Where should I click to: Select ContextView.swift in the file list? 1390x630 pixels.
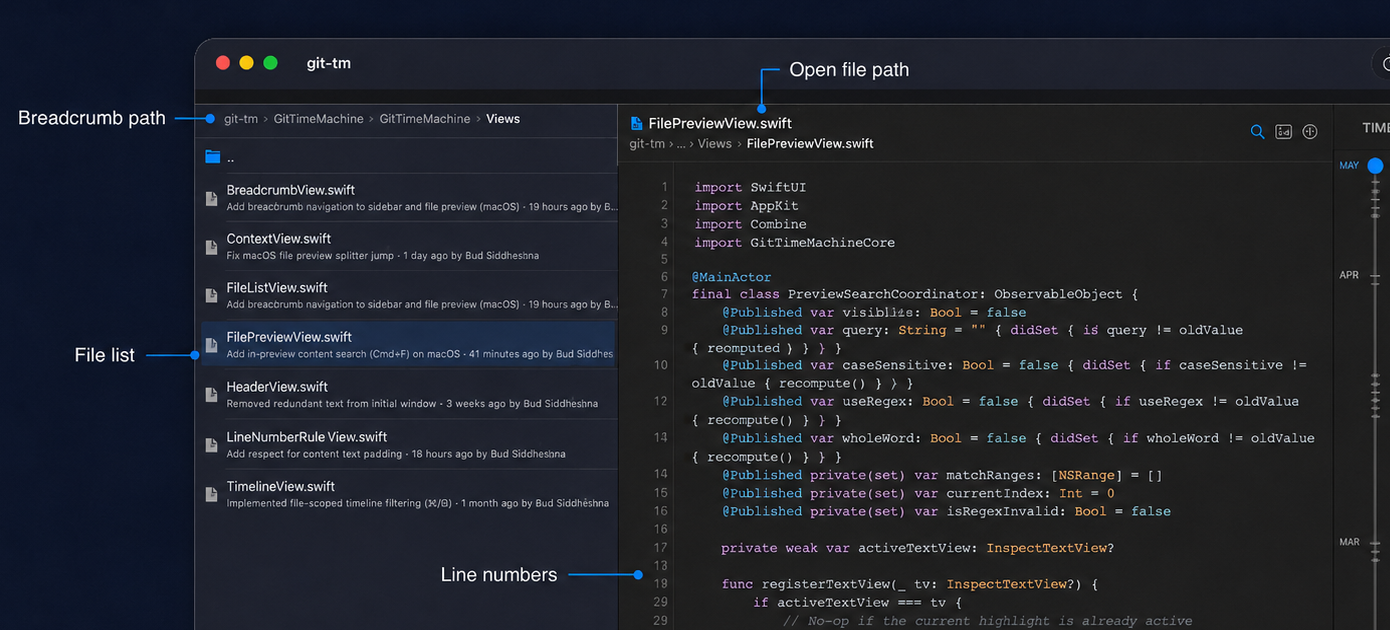point(409,247)
